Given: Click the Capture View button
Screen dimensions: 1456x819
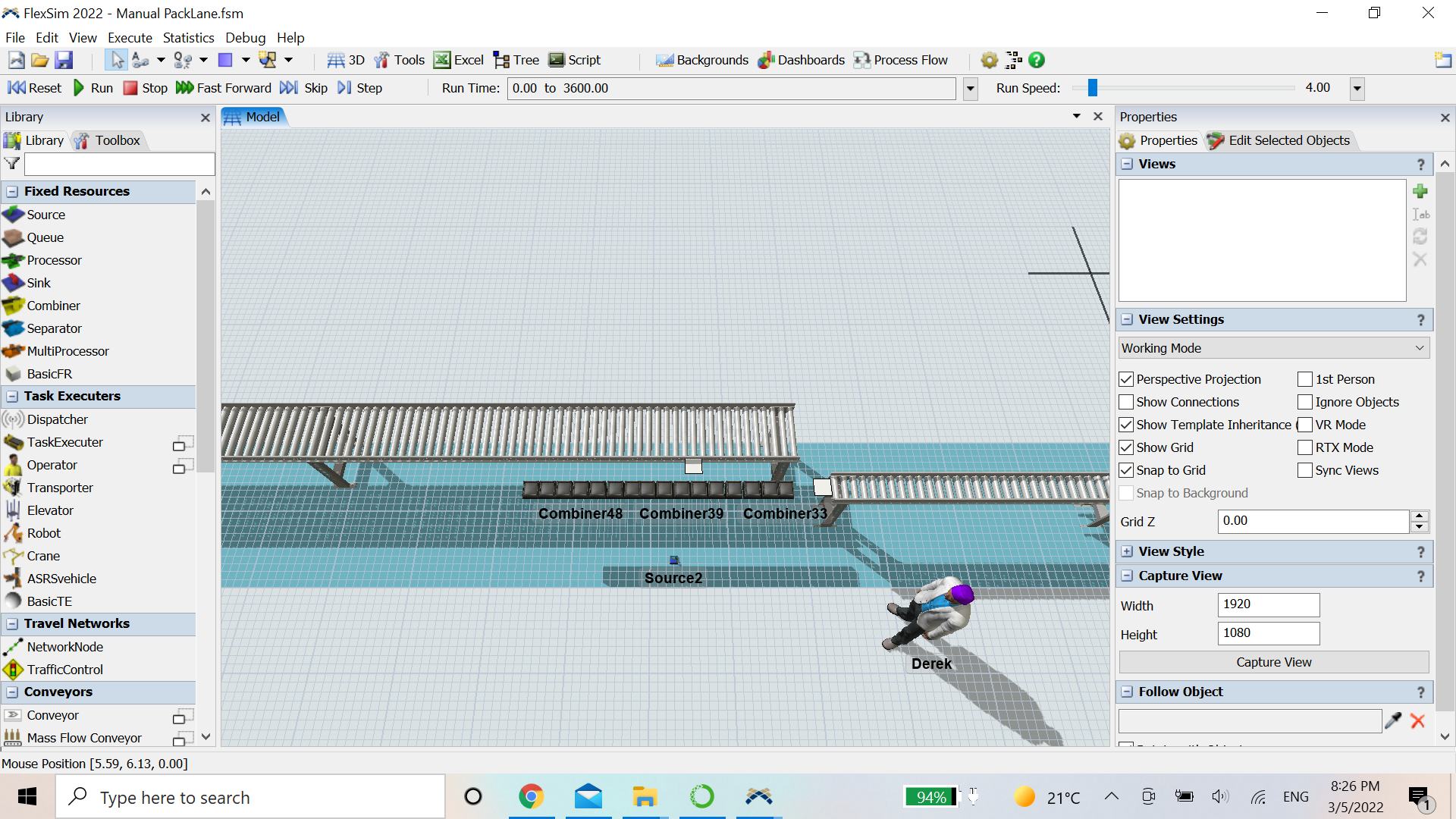Looking at the screenshot, I should tap(1273, 662).
